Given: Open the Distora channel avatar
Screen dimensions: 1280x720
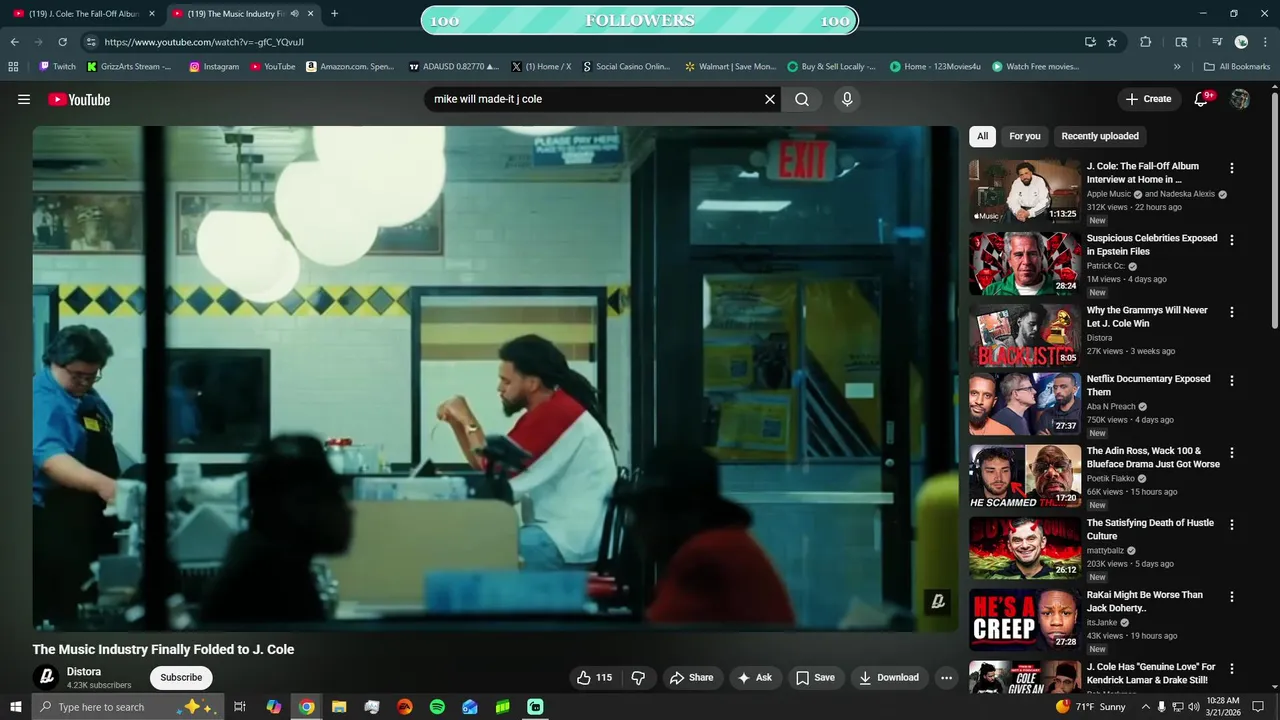Looking at the screenshot, I should point(46,677).
